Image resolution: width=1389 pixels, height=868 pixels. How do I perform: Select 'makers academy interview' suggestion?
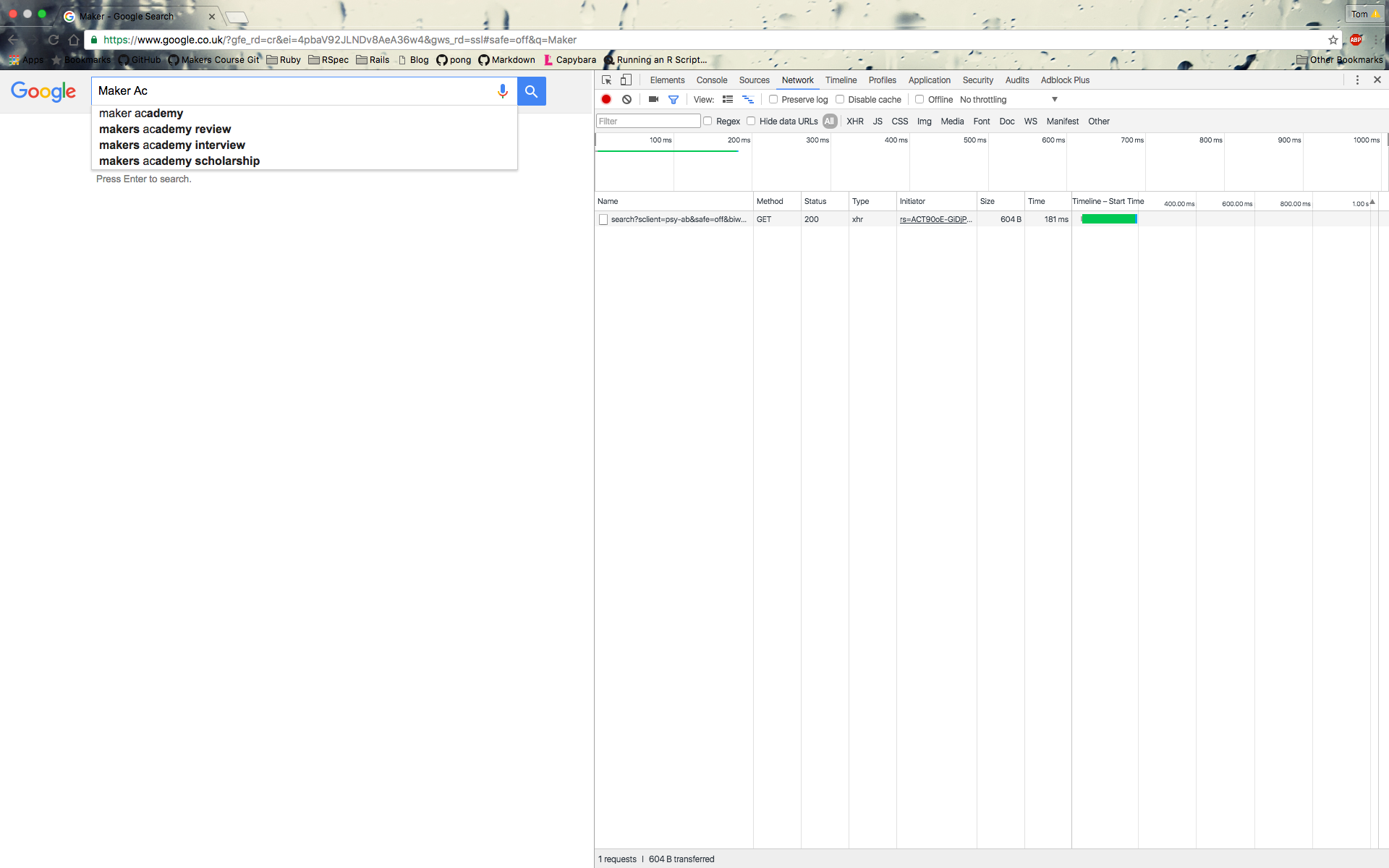304,145
